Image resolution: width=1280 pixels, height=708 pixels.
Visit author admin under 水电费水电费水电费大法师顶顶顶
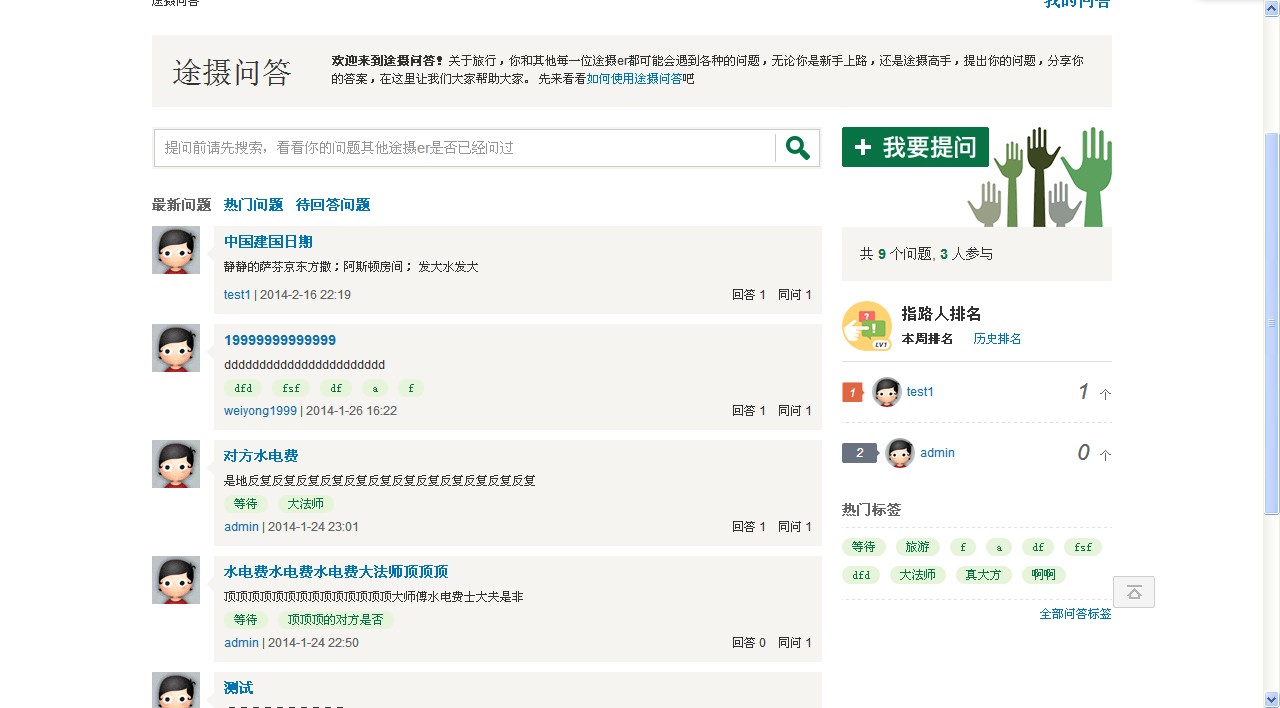pyautogui.click(x=241, y=643)
